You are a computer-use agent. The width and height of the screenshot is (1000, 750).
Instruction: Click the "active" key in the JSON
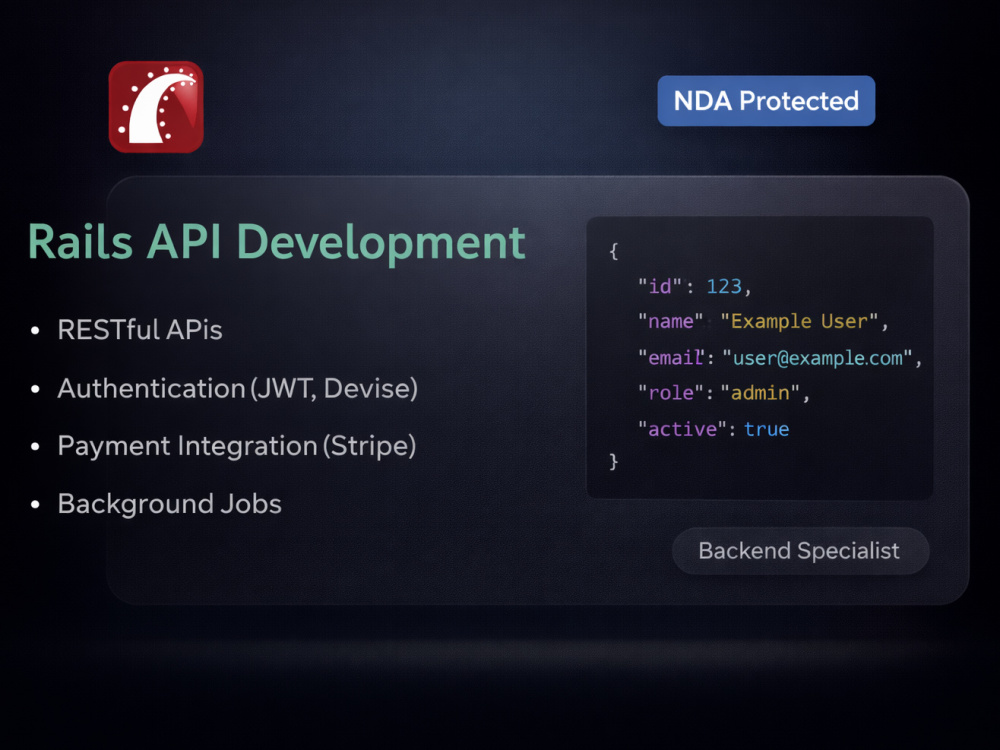(682, 429)
